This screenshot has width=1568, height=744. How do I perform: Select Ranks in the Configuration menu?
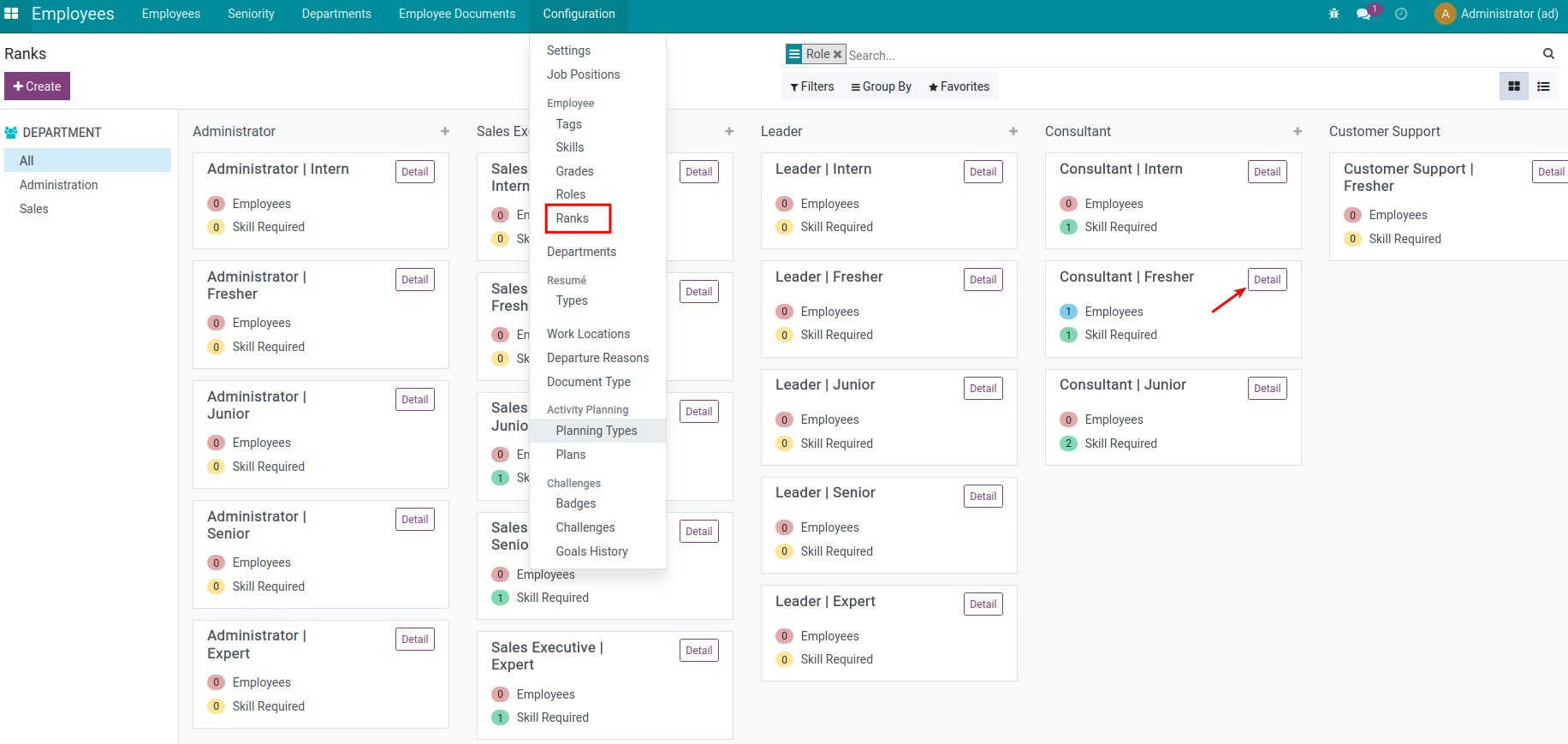(x=573, y=218)
